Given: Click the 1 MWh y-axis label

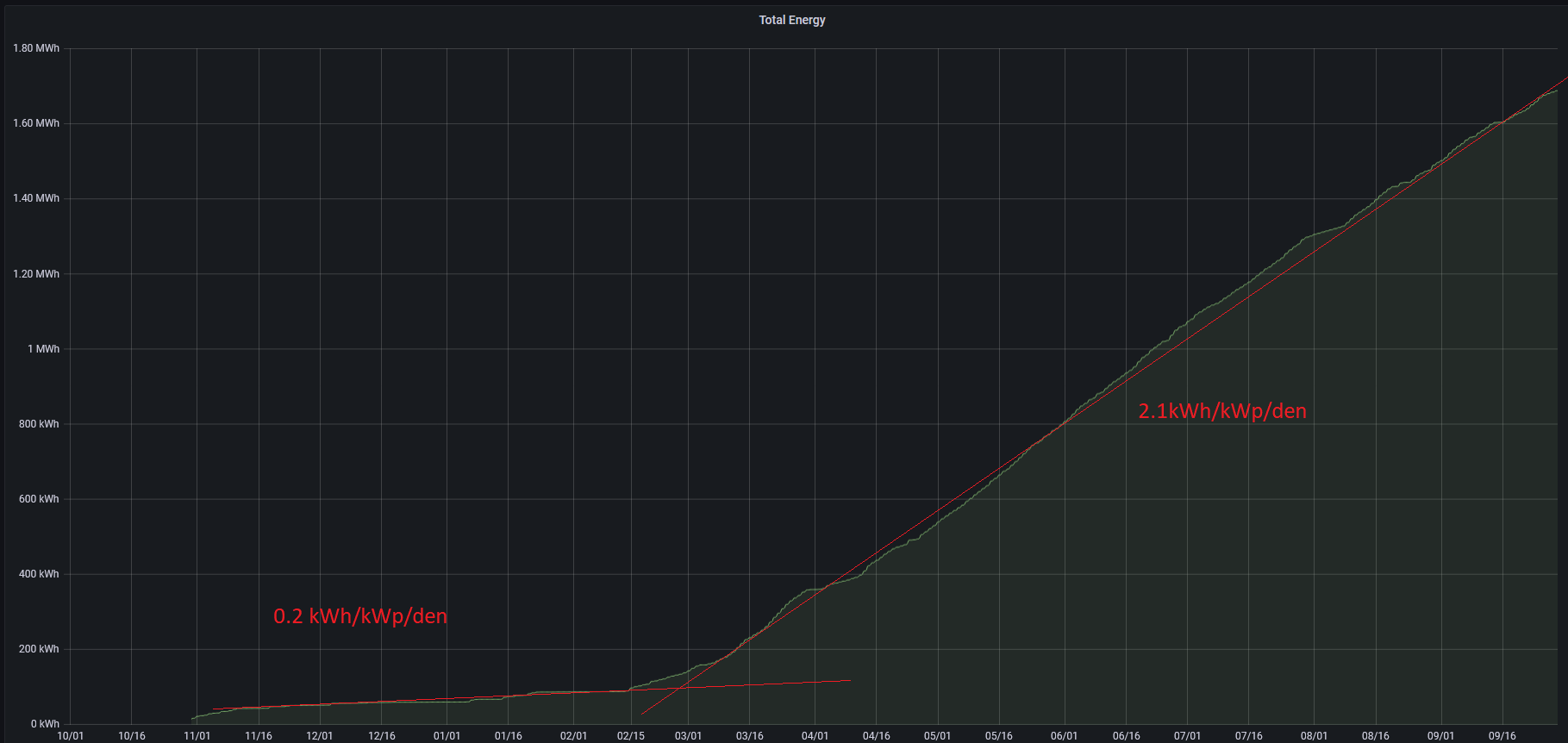Looking at the screenshot, I should (43, 349).
